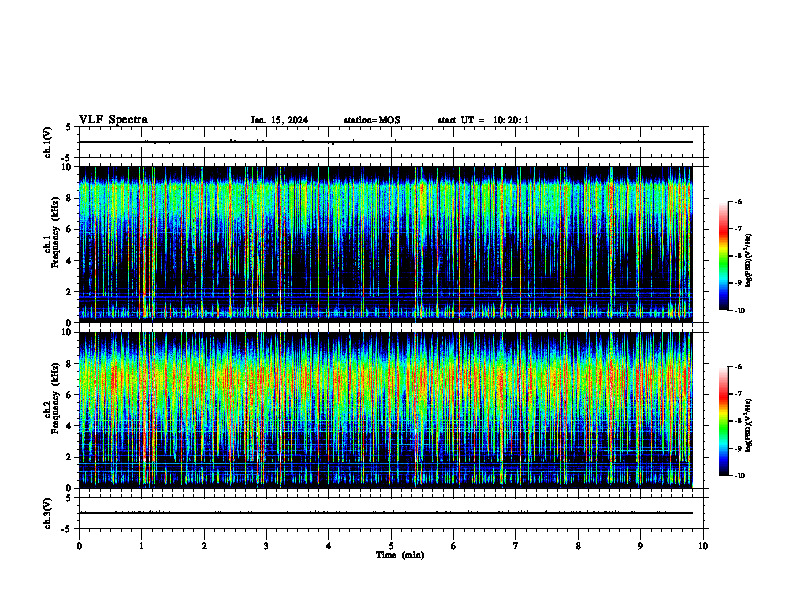The image size is (792, 612).
Task: Click the "4" kHz tick of ch.1 spectrogram
Action: point(70,261)
